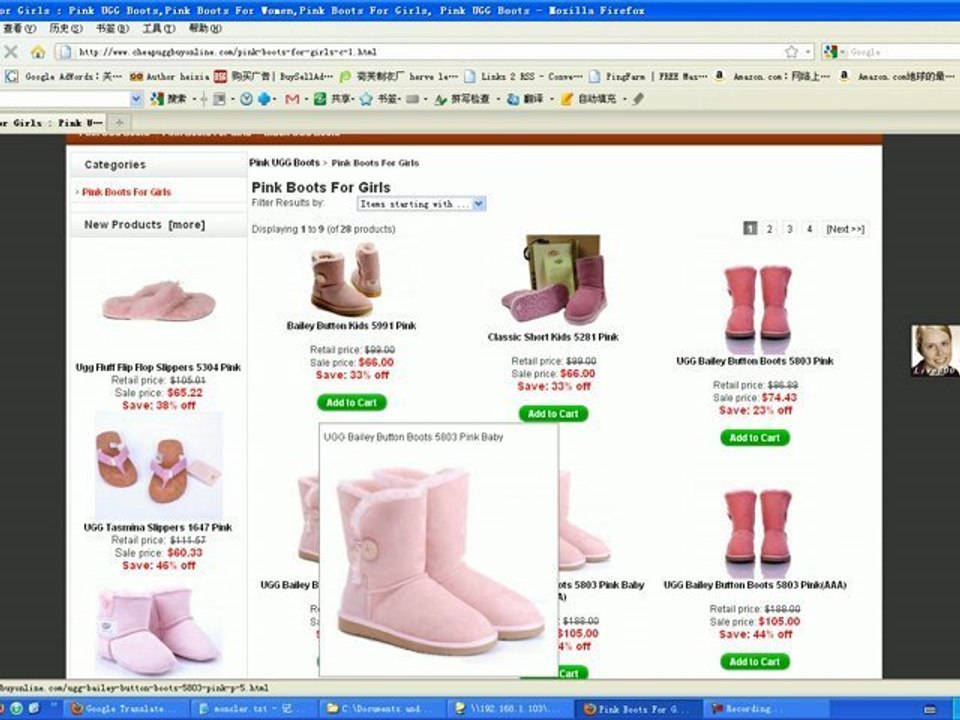This screenshot has width=960, height=720.
Task: Open the 查看 (View) menu
Action: coord(19,28)
